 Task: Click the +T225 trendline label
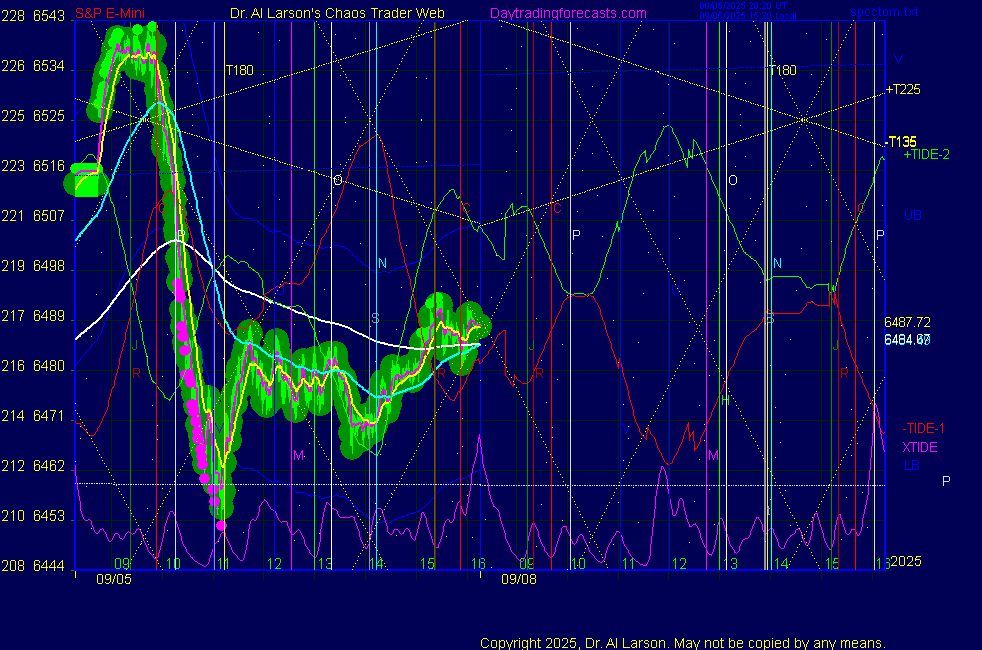coord(903,90)
